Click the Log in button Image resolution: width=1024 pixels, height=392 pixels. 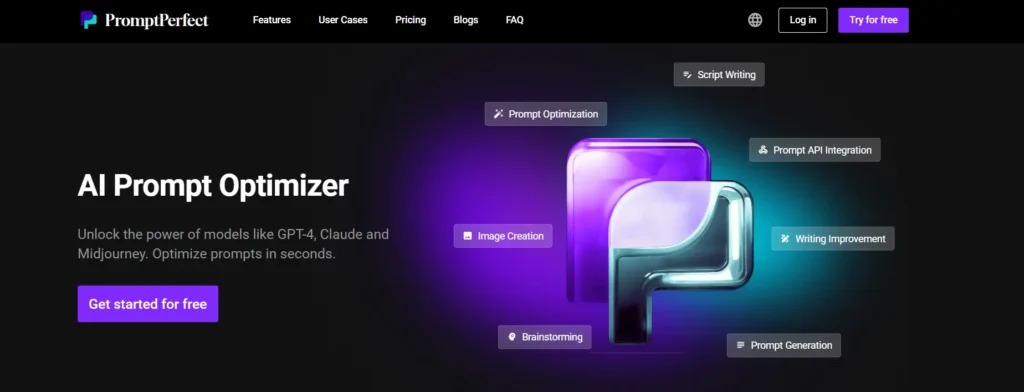click(803, 20)
